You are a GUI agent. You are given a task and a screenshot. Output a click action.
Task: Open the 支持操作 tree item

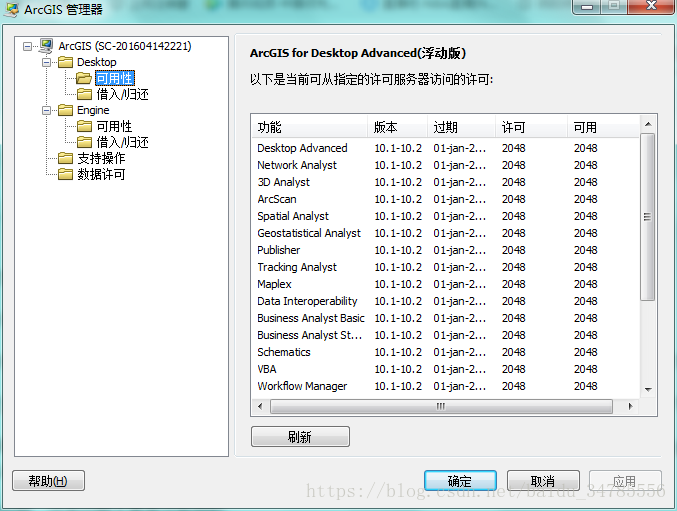(x=101, y=158)
